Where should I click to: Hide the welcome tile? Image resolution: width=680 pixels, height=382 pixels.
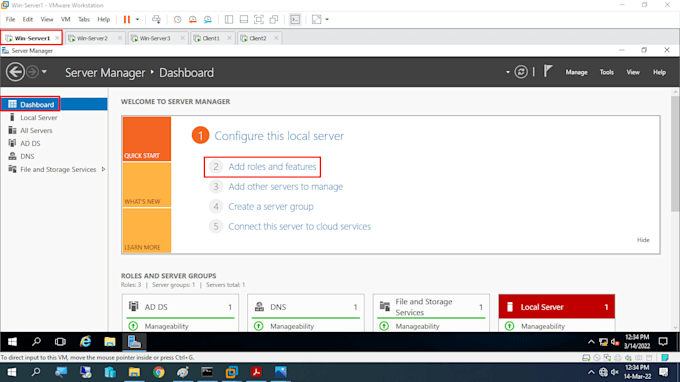tap(643, 240)
